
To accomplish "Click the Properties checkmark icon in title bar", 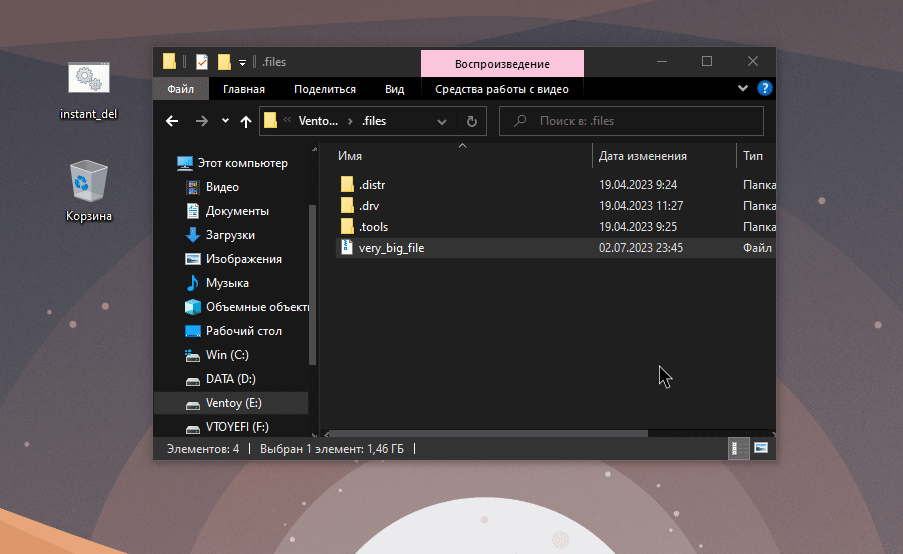I will click(202, 61).
